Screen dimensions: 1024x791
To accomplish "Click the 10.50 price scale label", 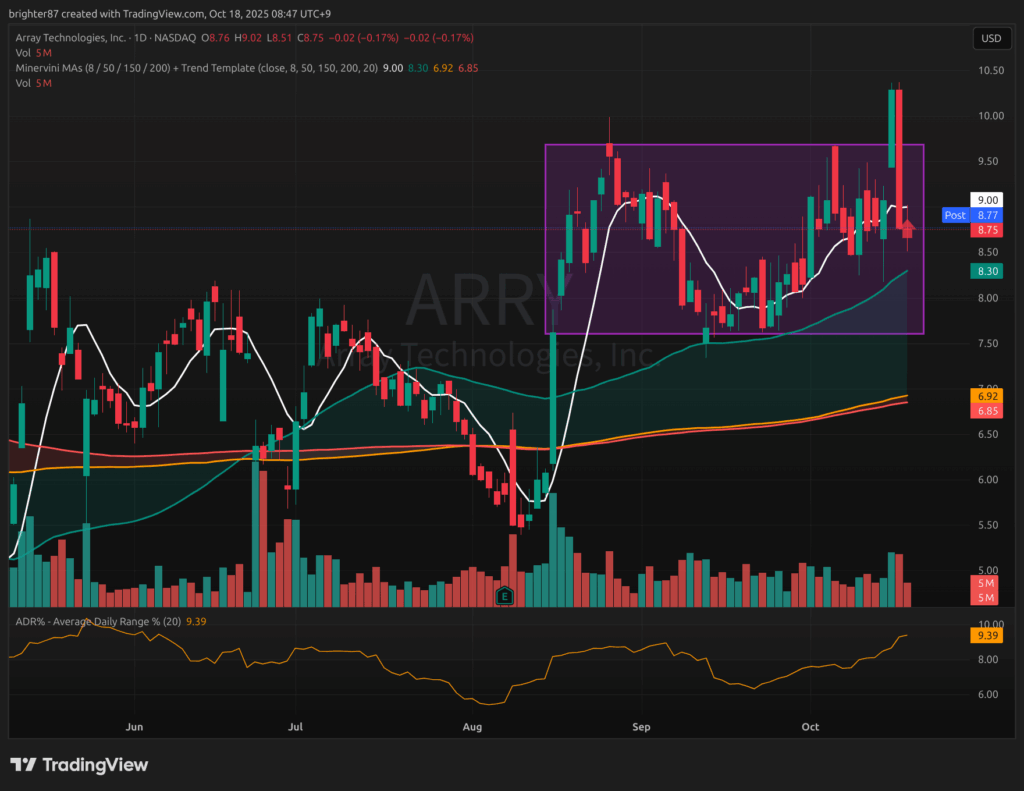I will click(x=991, y=70).
